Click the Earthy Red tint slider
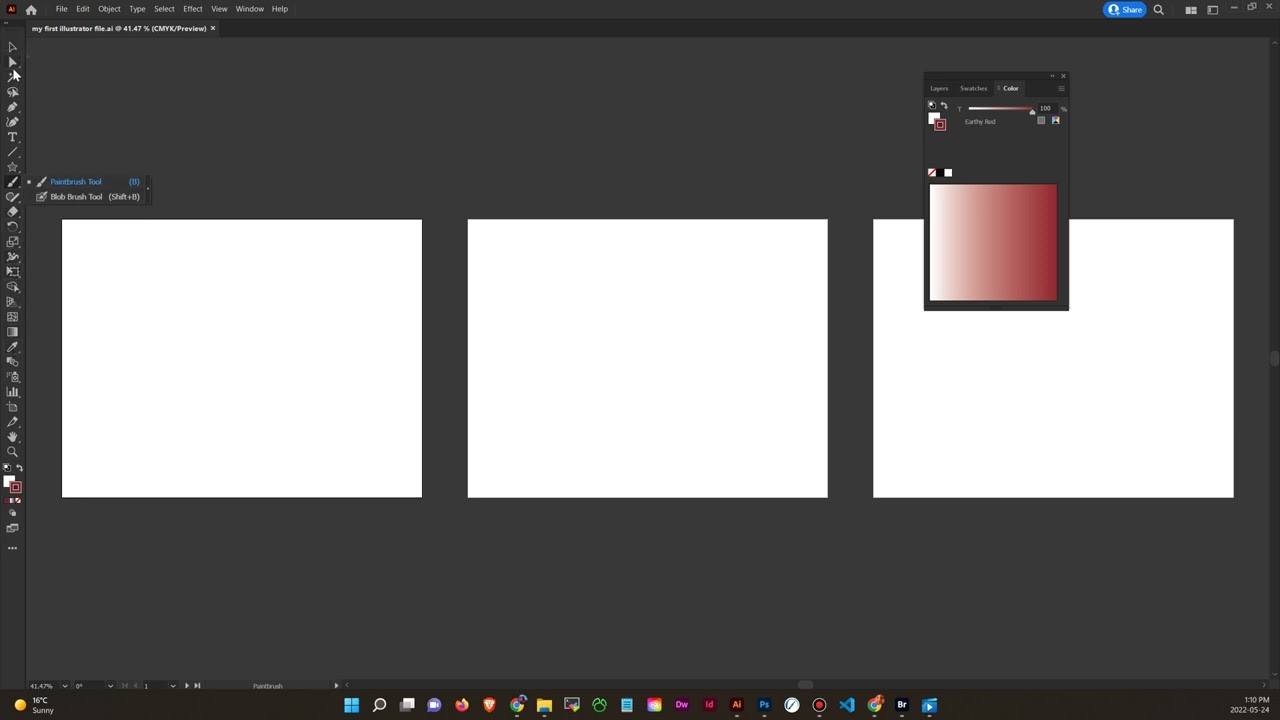The height and width of the screenshot is (720, 1280). pyautogui.click(x=1000, y=109)
